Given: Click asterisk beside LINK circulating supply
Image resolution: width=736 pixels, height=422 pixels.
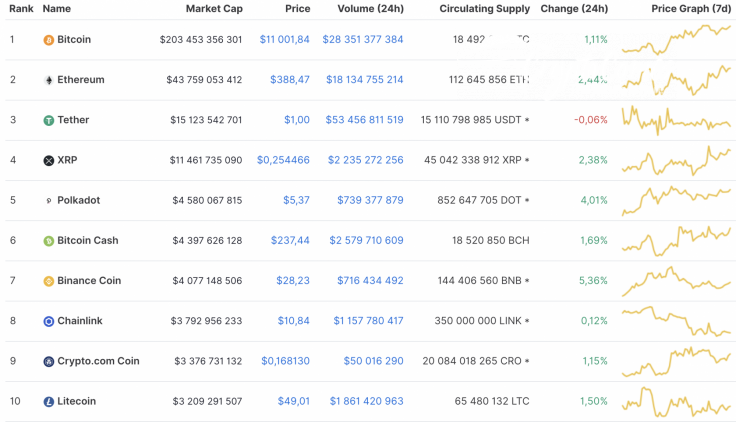Looking at the screenshot, I should click(x=527, y=321).
